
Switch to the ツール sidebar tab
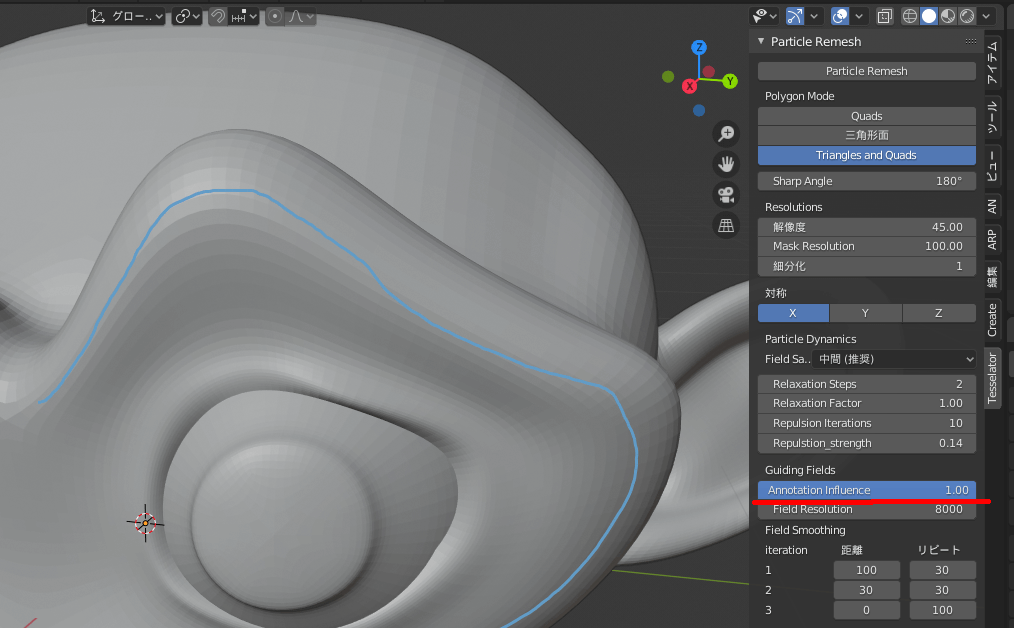(x=992, y=117)
